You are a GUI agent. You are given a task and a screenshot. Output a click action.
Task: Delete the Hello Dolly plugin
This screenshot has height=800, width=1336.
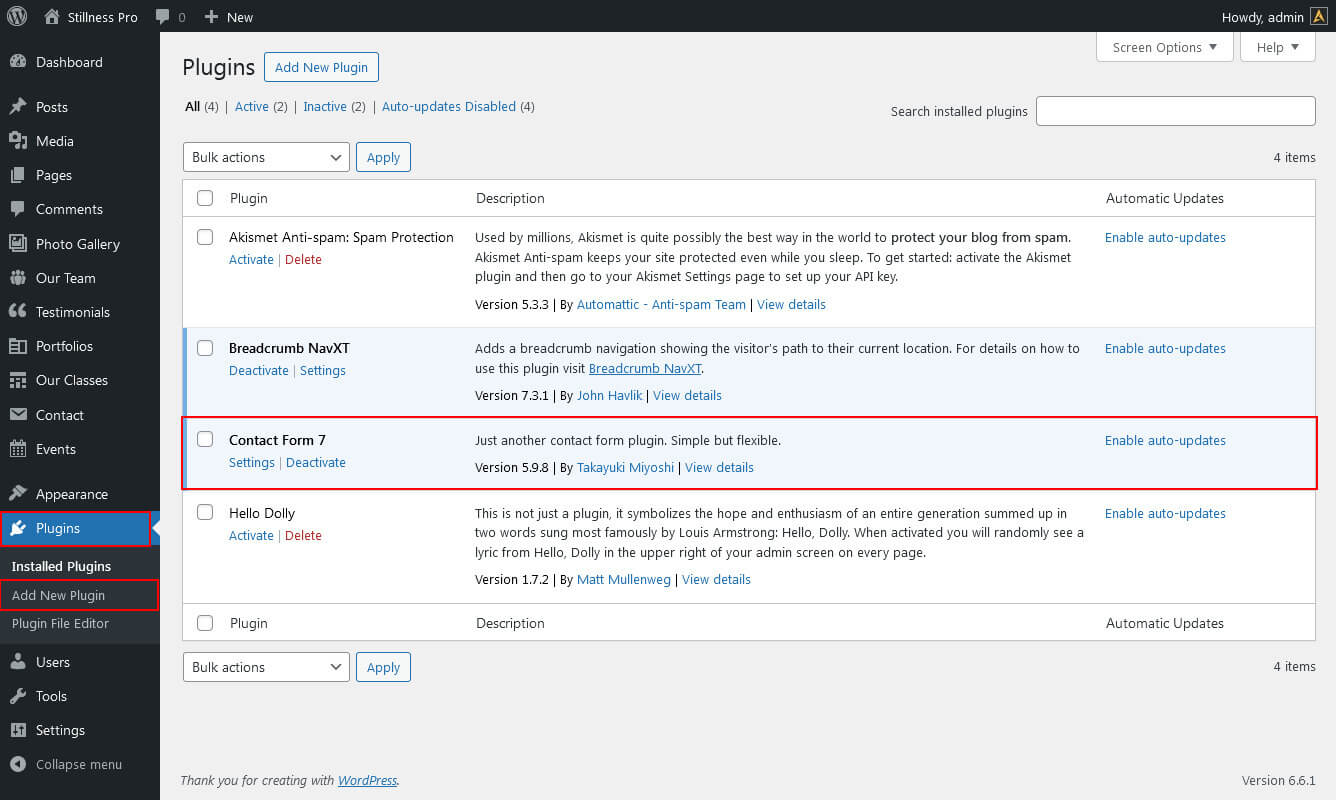[303, 535]
